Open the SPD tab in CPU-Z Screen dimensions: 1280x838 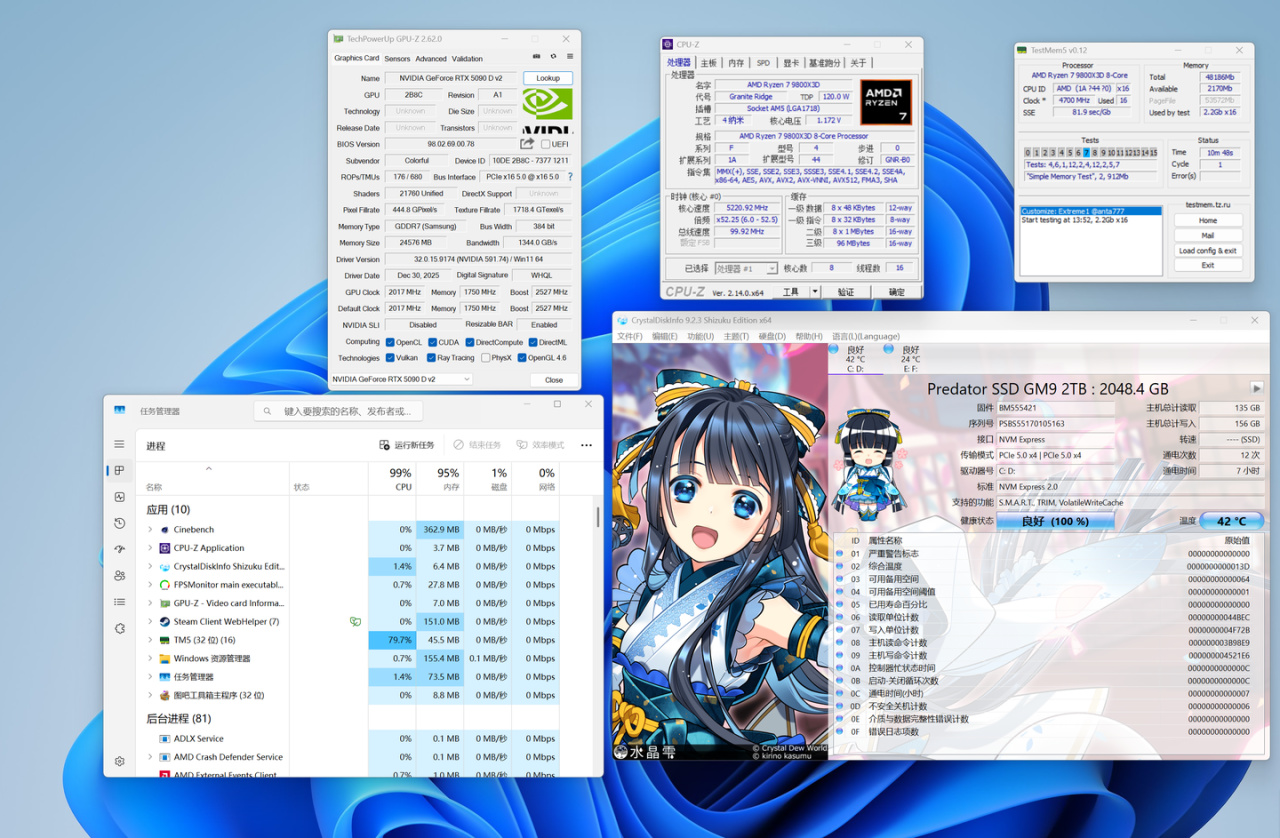point(763,63)
